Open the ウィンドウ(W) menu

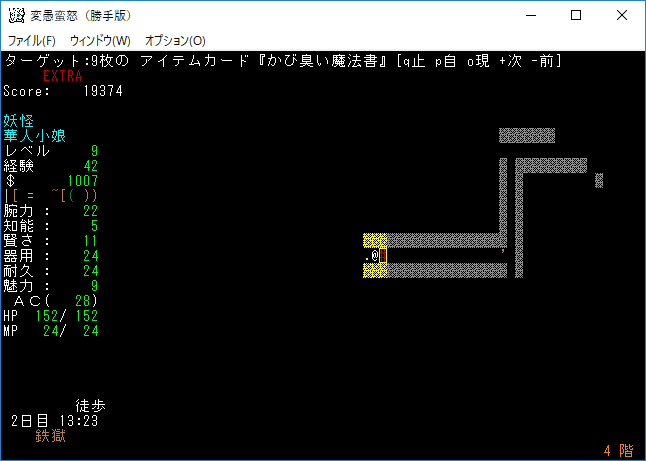point(100,41)
